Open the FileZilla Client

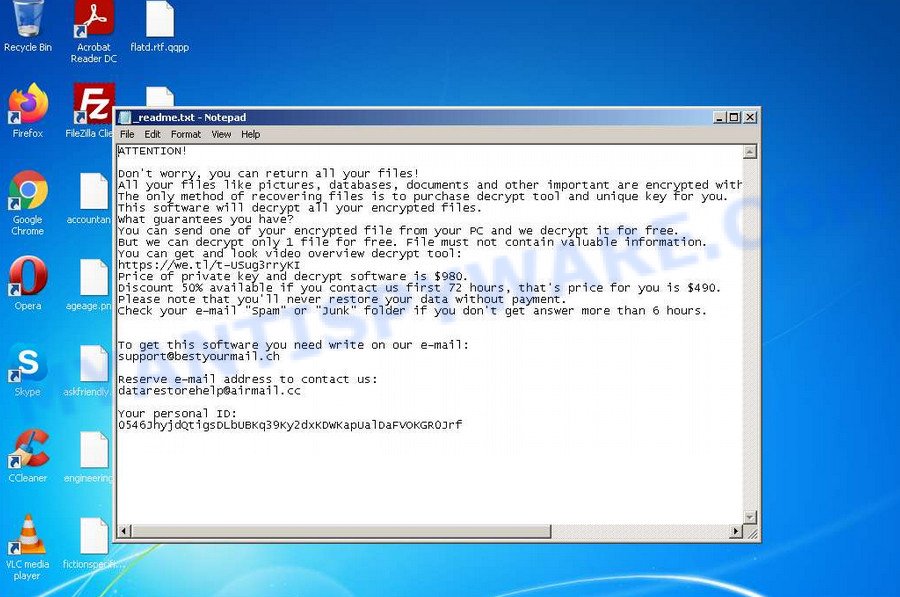tap(90, 105)
